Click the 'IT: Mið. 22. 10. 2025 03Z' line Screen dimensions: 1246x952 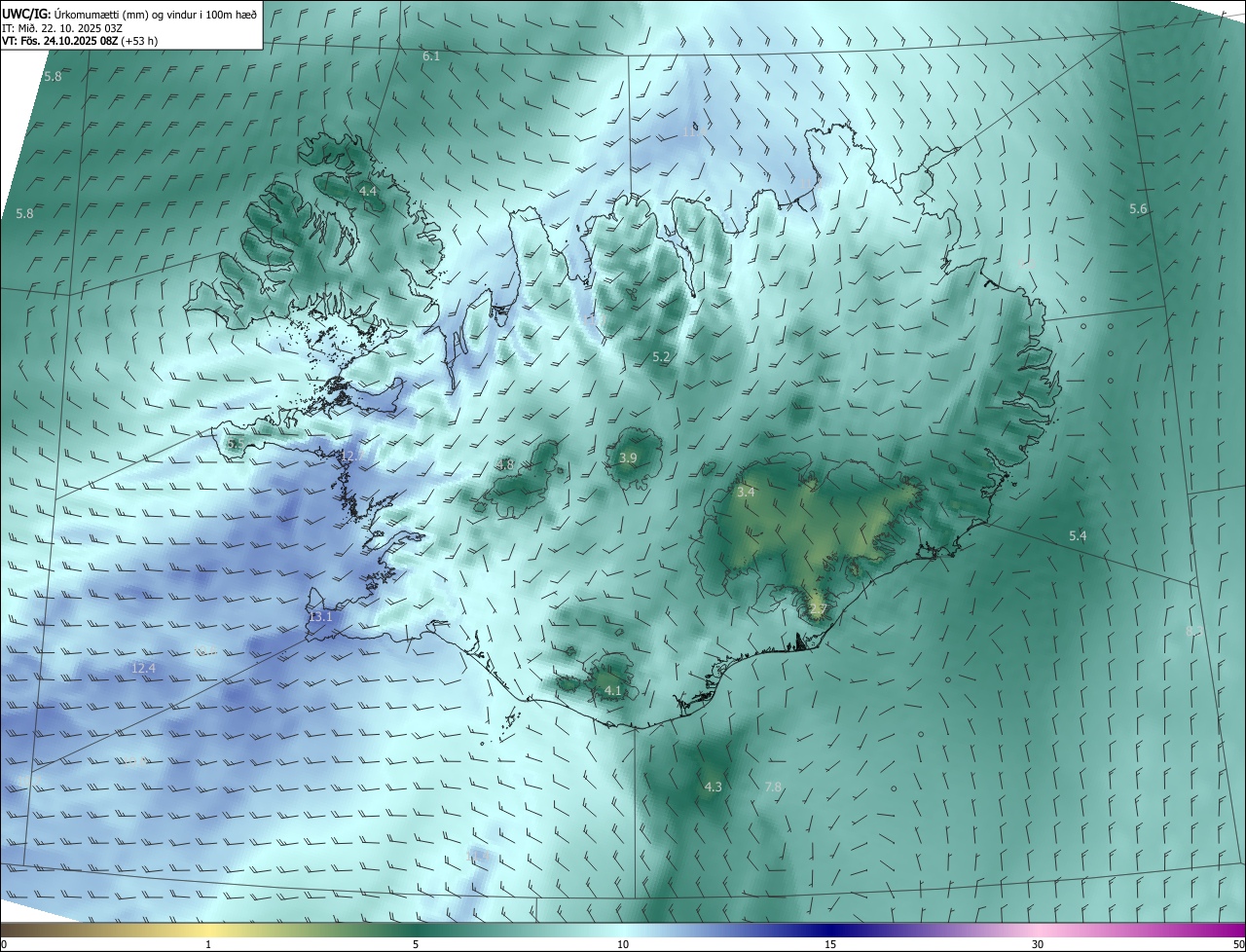tap(62, 28)
